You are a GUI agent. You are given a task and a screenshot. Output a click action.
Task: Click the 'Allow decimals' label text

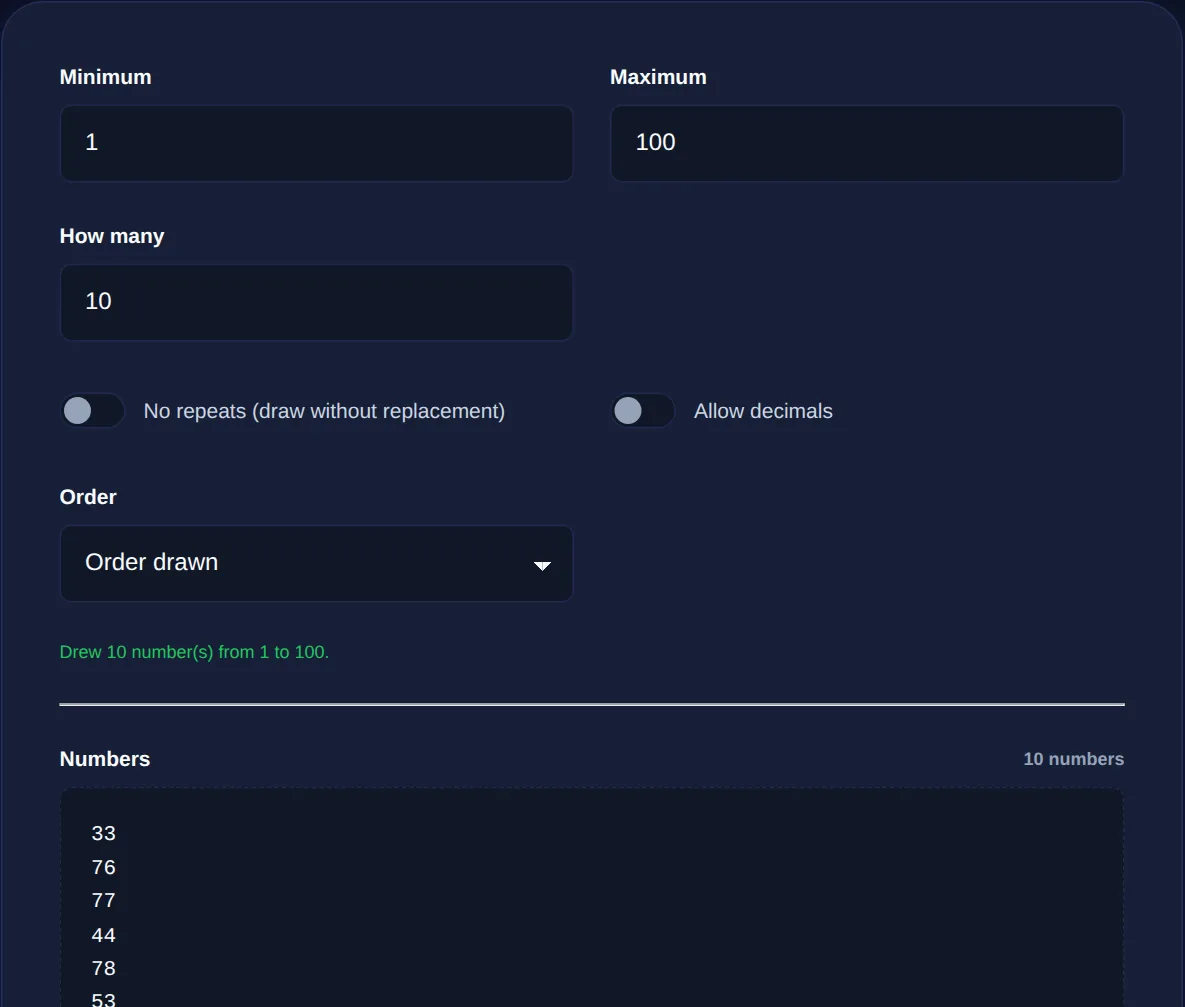(763, 411)
